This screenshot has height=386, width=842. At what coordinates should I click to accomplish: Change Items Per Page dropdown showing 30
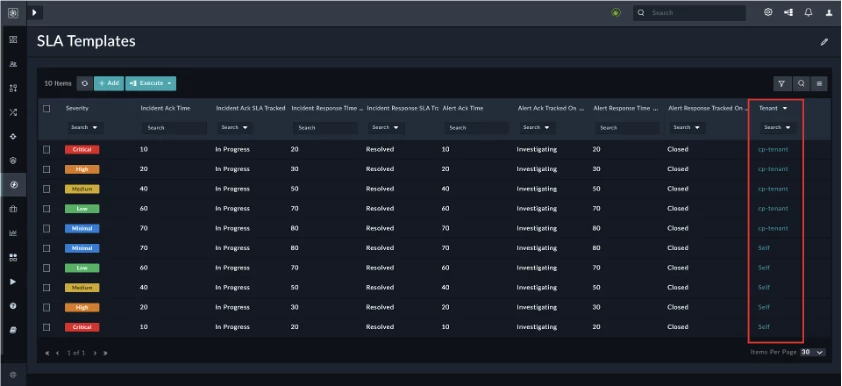[812, 352]
